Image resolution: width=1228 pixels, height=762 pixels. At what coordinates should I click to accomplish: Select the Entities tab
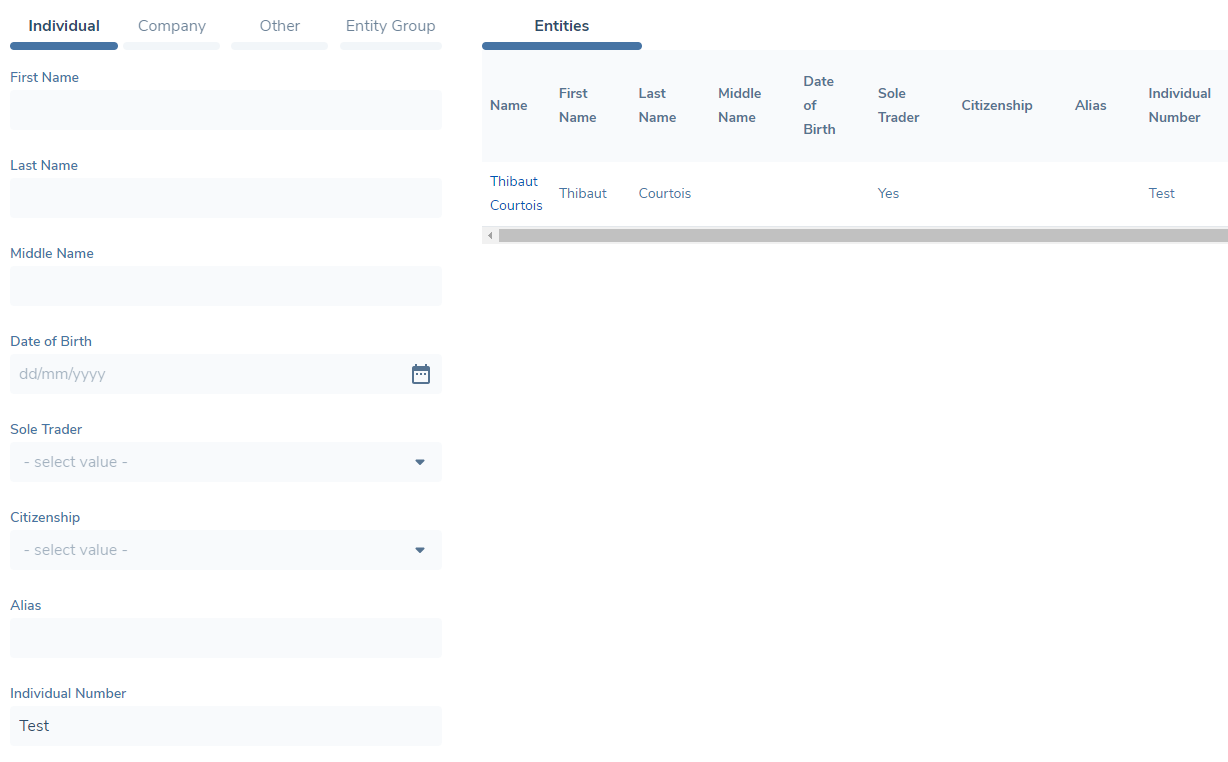pyautogui.click(x=561, y=27)
